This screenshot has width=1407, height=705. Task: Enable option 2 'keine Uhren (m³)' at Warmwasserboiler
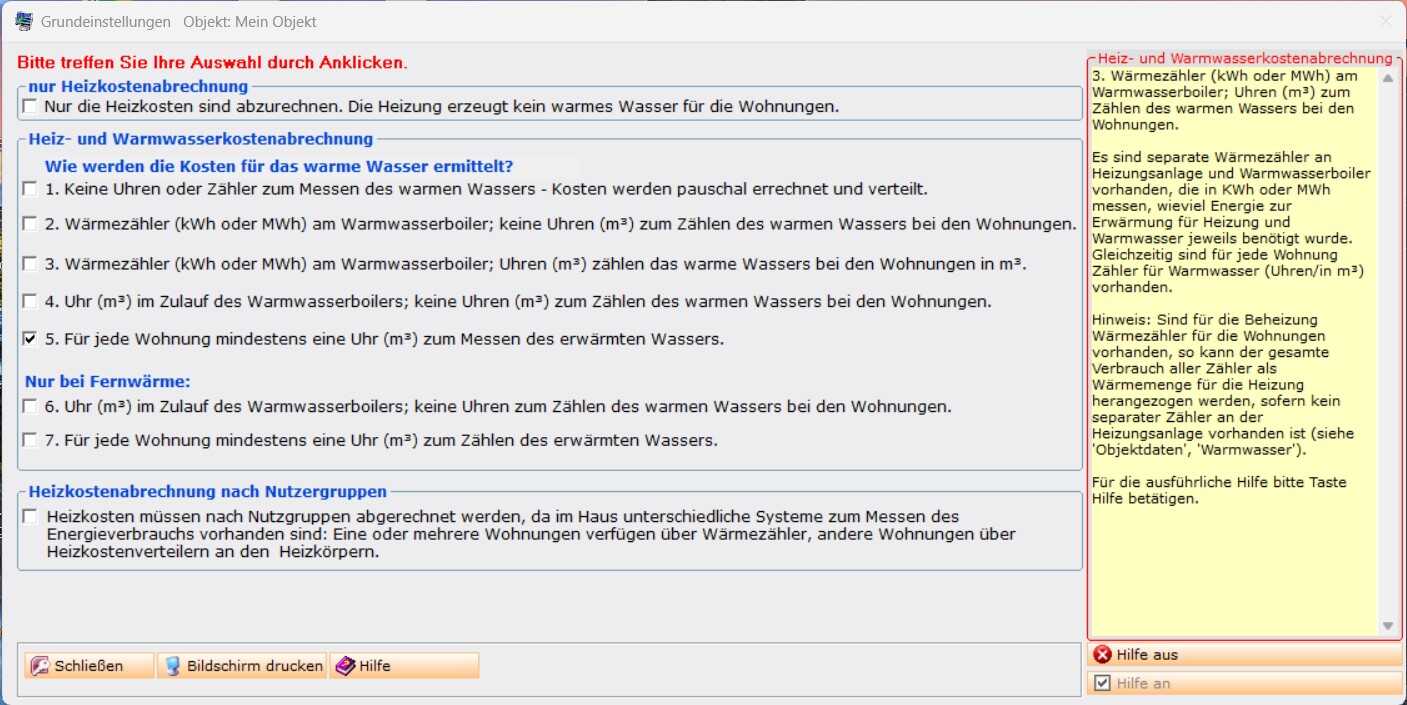tap(30, 224)
